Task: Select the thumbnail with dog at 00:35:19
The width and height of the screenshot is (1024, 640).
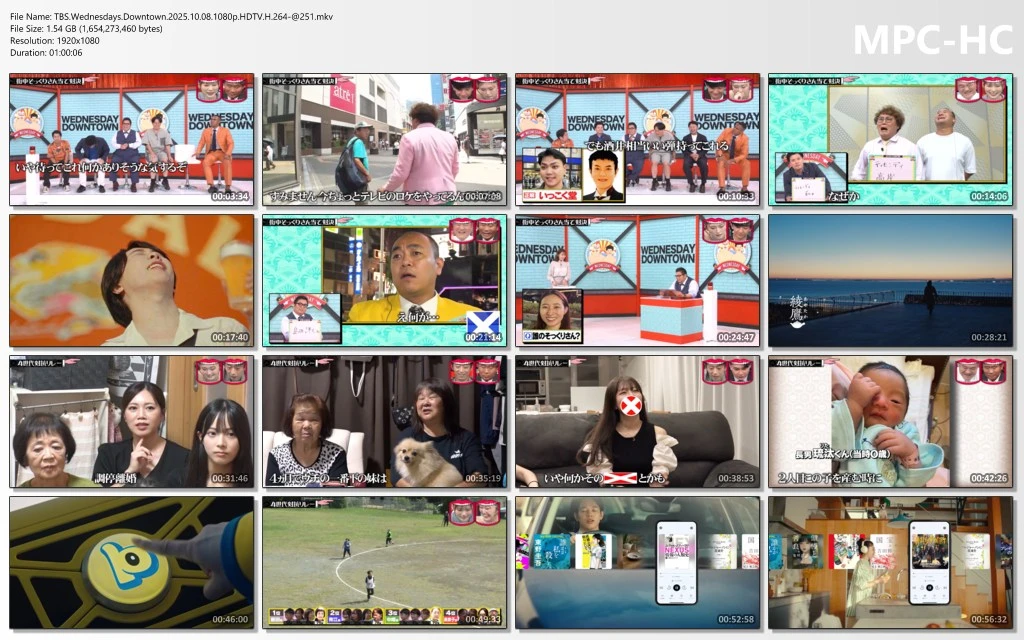Action: pyautogui.click(x=384, y=422)
